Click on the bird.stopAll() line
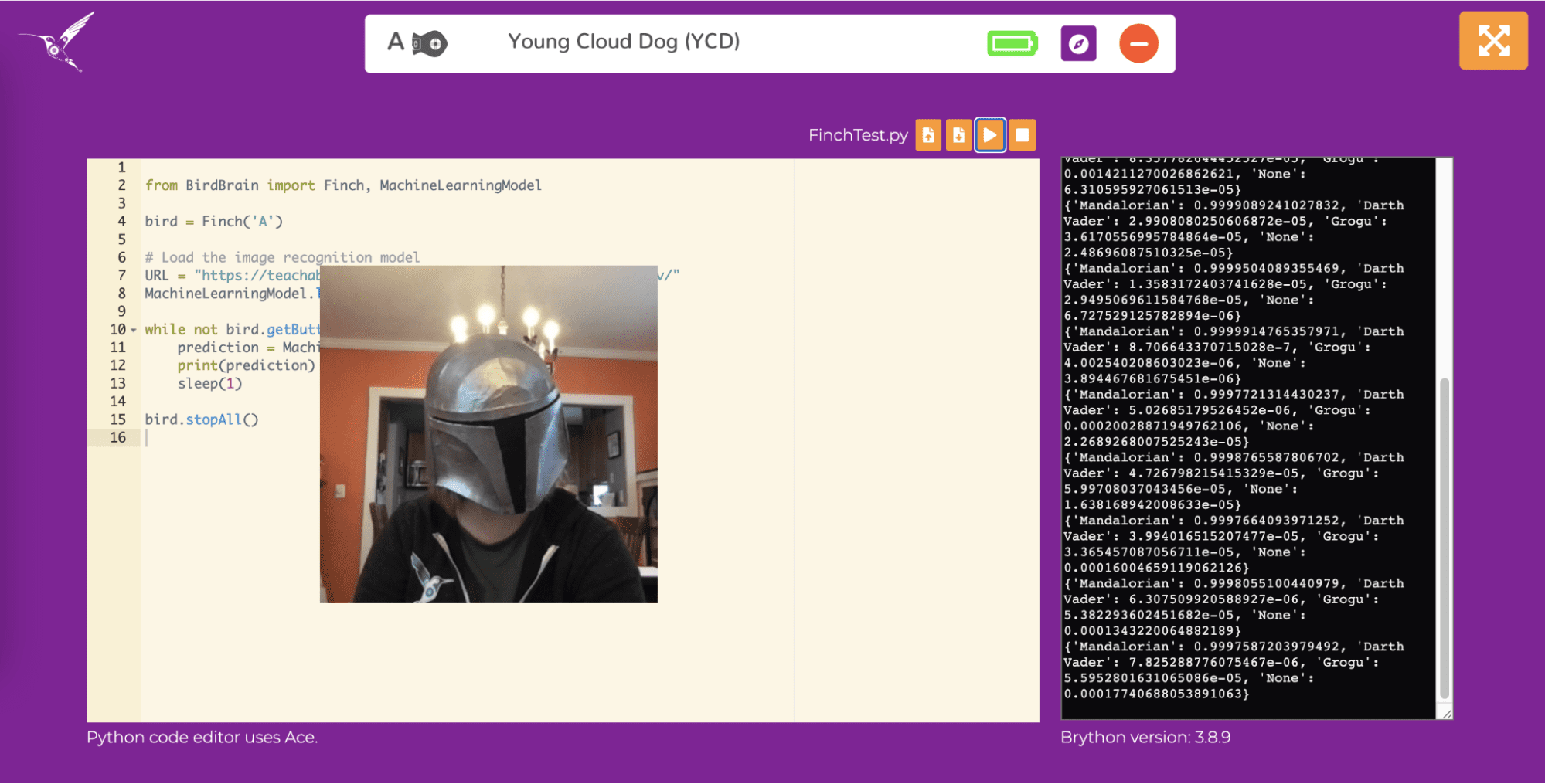This screenshot has width=1545, height=784. (x=202, y=419)
